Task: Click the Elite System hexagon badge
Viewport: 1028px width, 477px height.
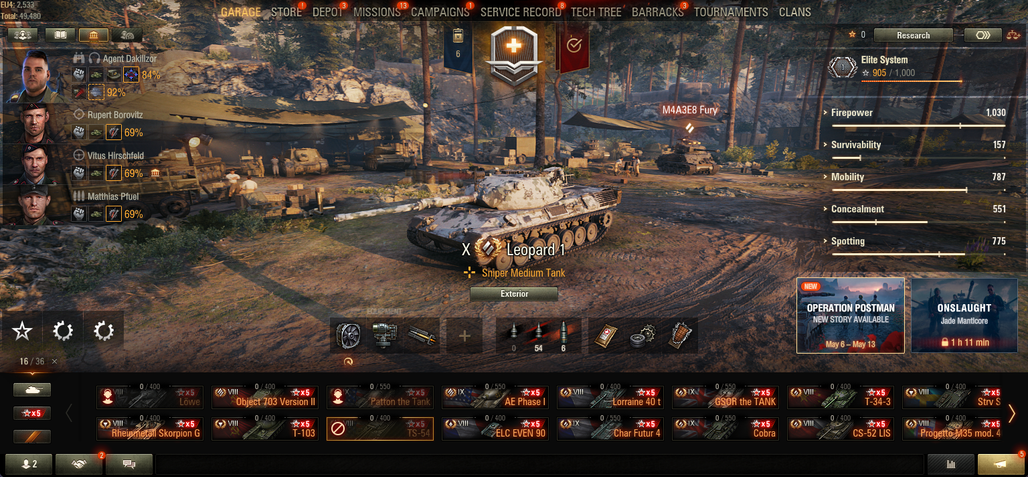Action: click(842, 66)
